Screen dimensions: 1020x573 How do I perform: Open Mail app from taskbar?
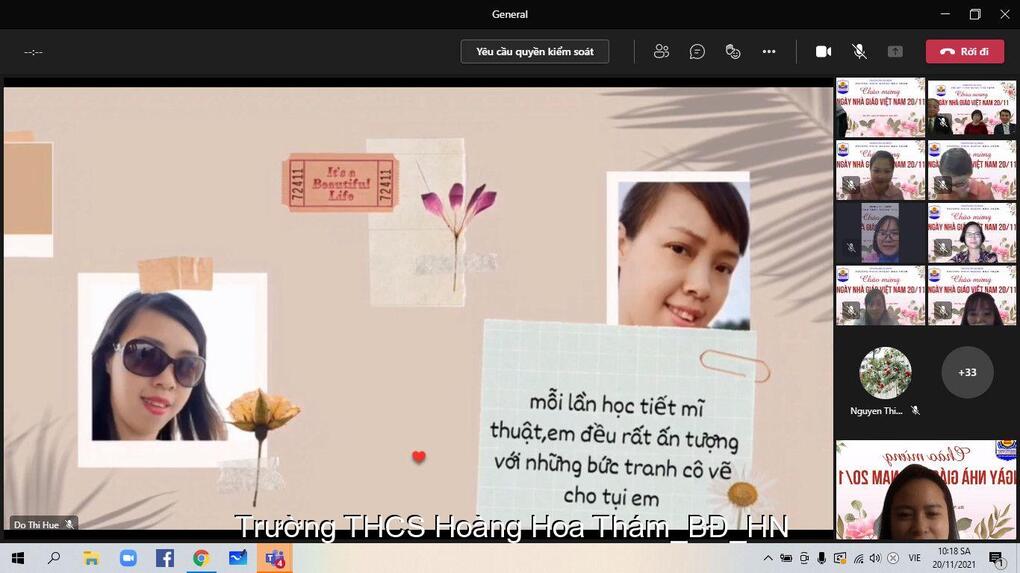238,558
